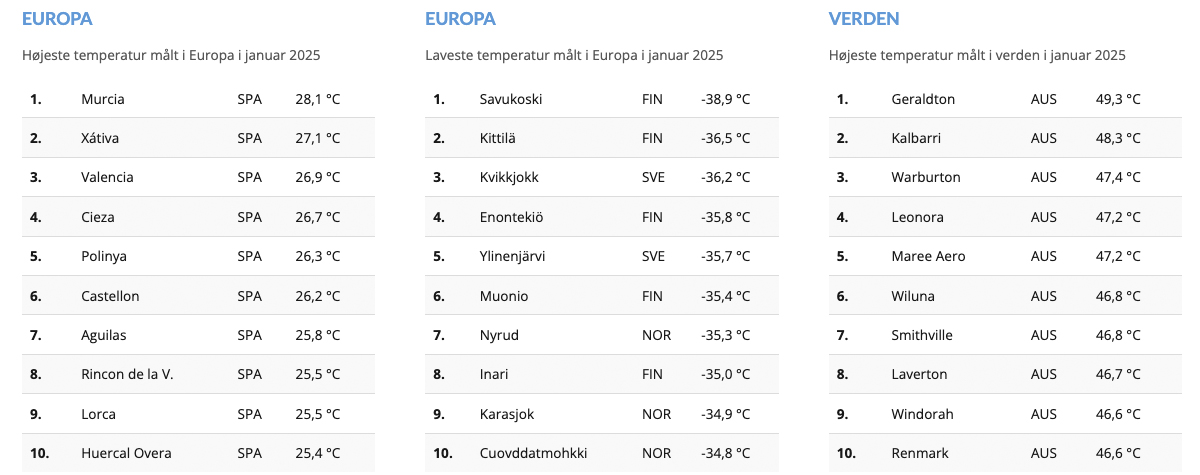
Task: Click the Murcia row in highest Europe temperatures
Action: pos(198,99)
